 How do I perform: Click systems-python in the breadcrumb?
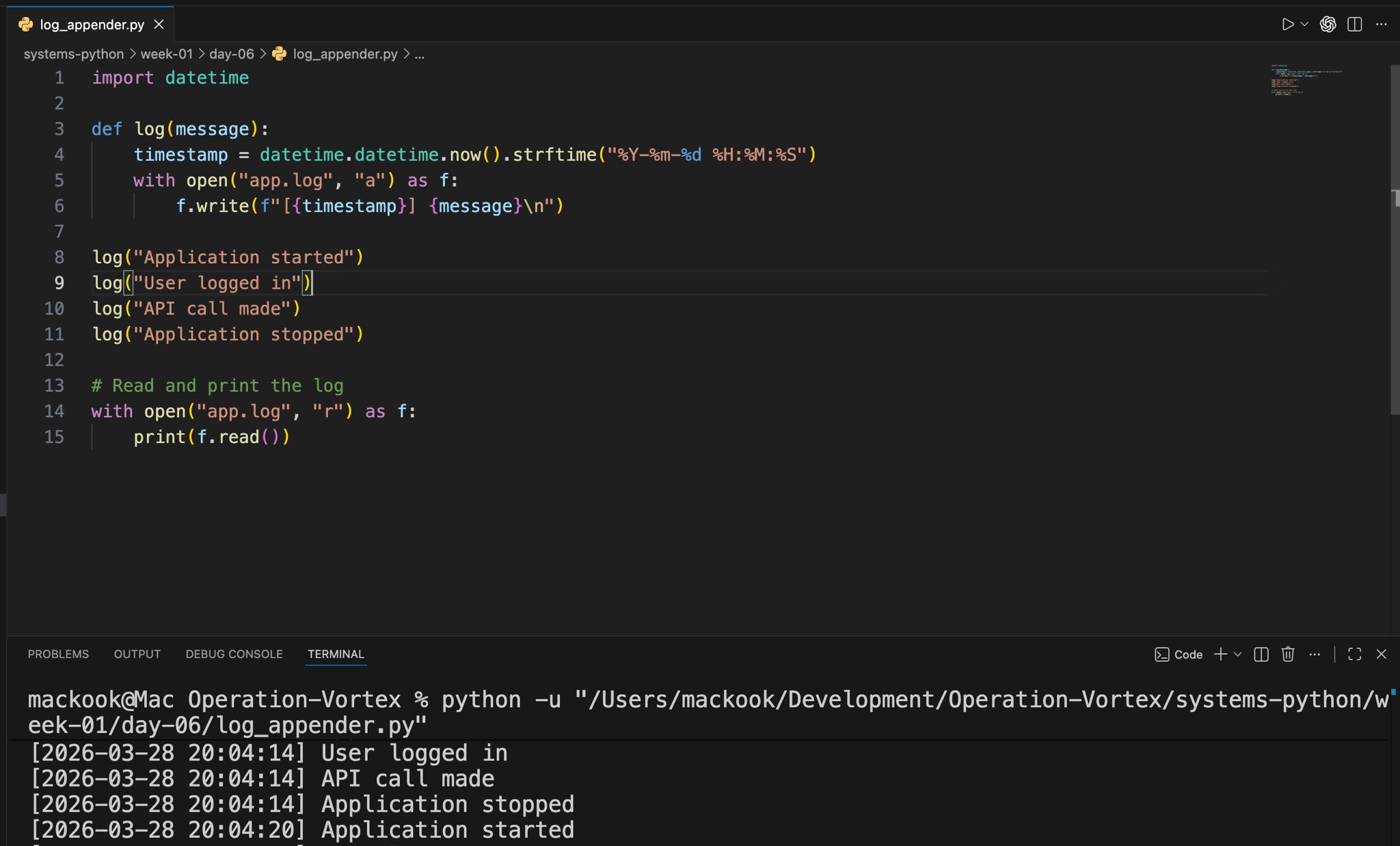[x=74, y=54]
